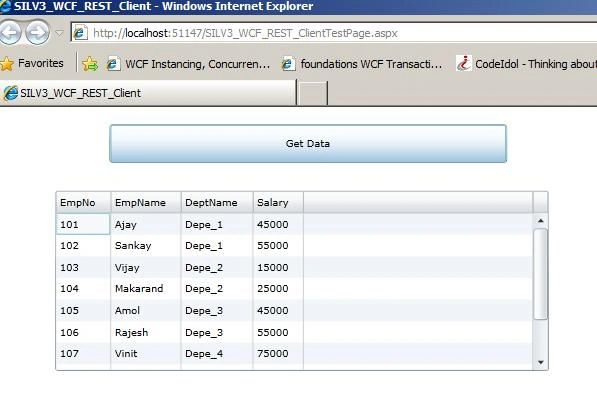
Task: Click the data grid vertical scrollbar thumb
Action: (x=541, y=274)
